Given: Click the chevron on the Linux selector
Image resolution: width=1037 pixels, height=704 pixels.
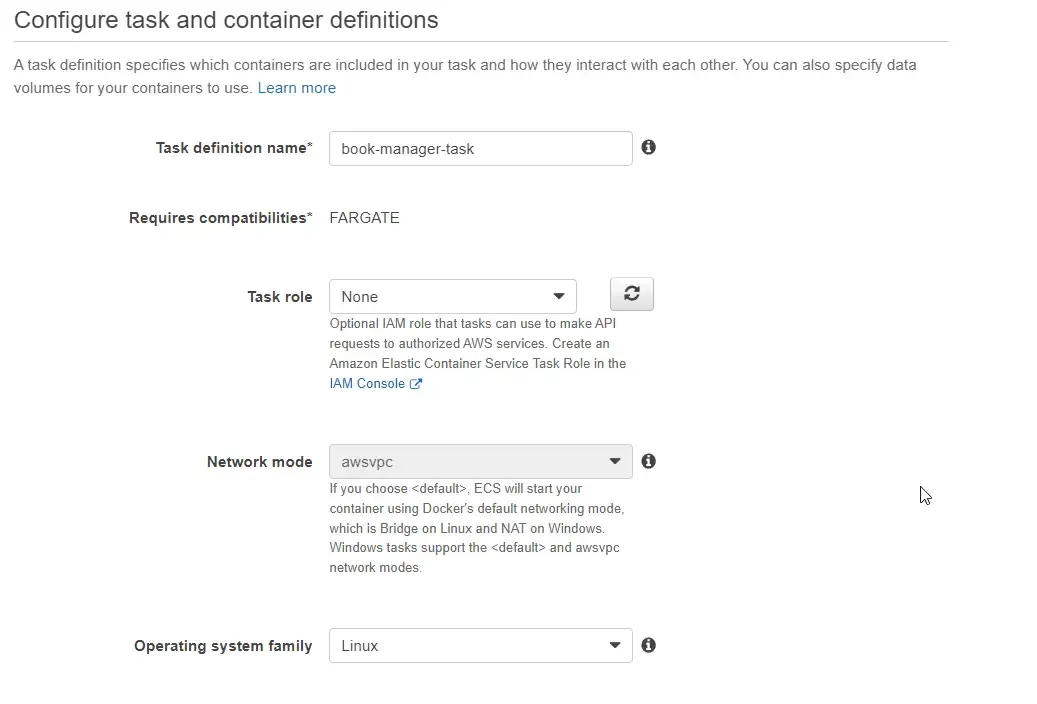Looking at the screenshot, I should tap(614, 645).
